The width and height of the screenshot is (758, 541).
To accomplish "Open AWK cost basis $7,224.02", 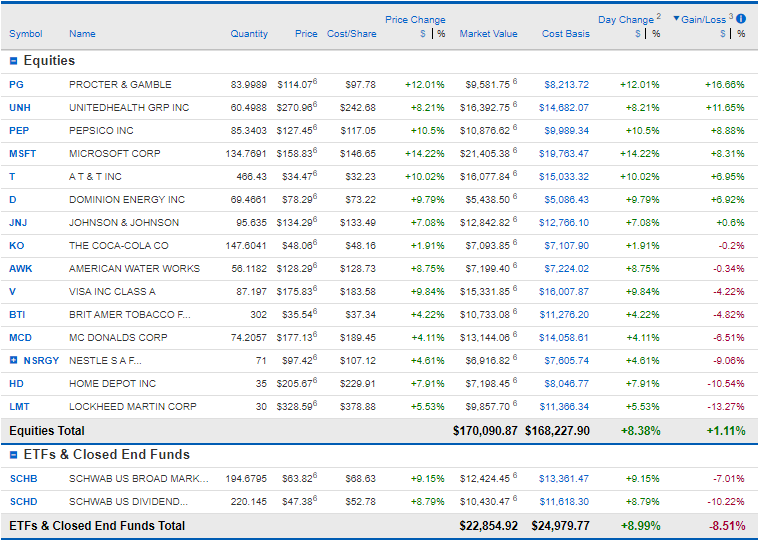I will tap(567, 269).
